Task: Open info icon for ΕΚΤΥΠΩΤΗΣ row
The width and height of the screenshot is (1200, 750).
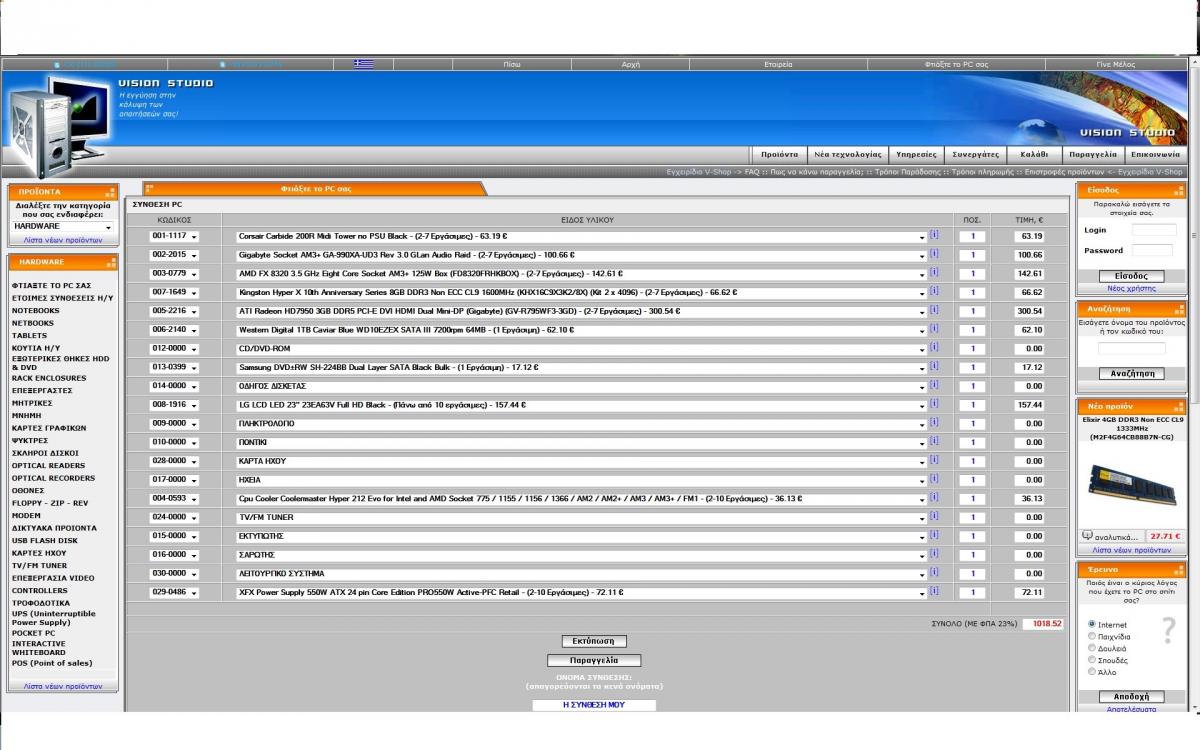Action: [934, 535]
